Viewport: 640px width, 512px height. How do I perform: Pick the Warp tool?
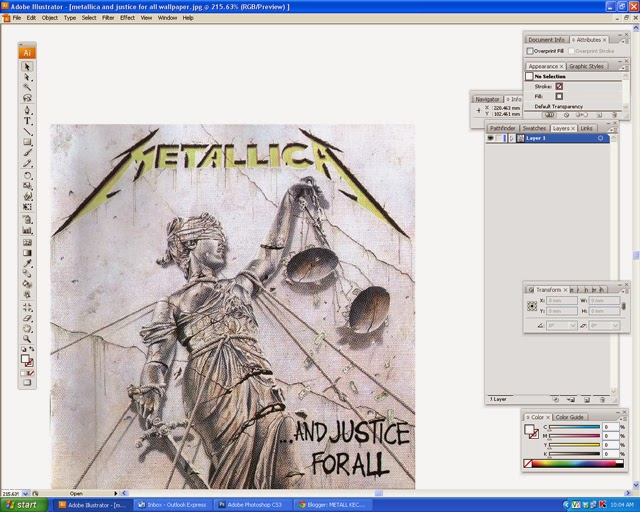coord(27,196)
